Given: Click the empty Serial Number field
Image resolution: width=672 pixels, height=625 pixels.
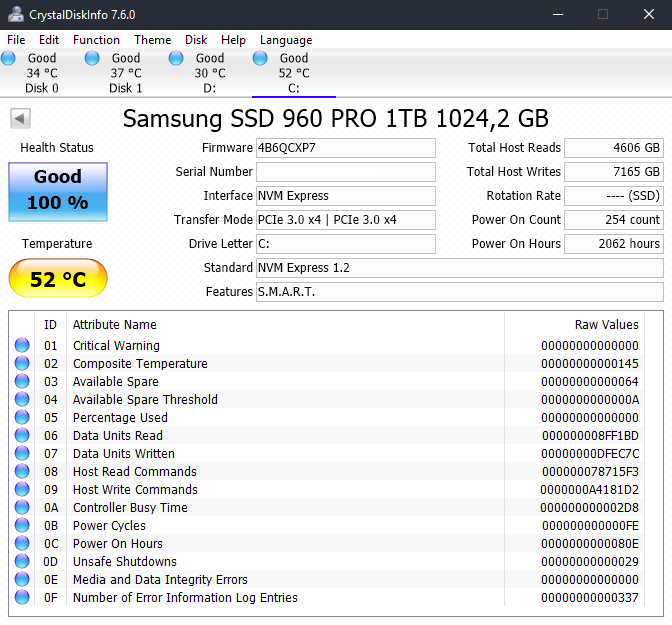Looking at the screenshot, I should [346, 172].
